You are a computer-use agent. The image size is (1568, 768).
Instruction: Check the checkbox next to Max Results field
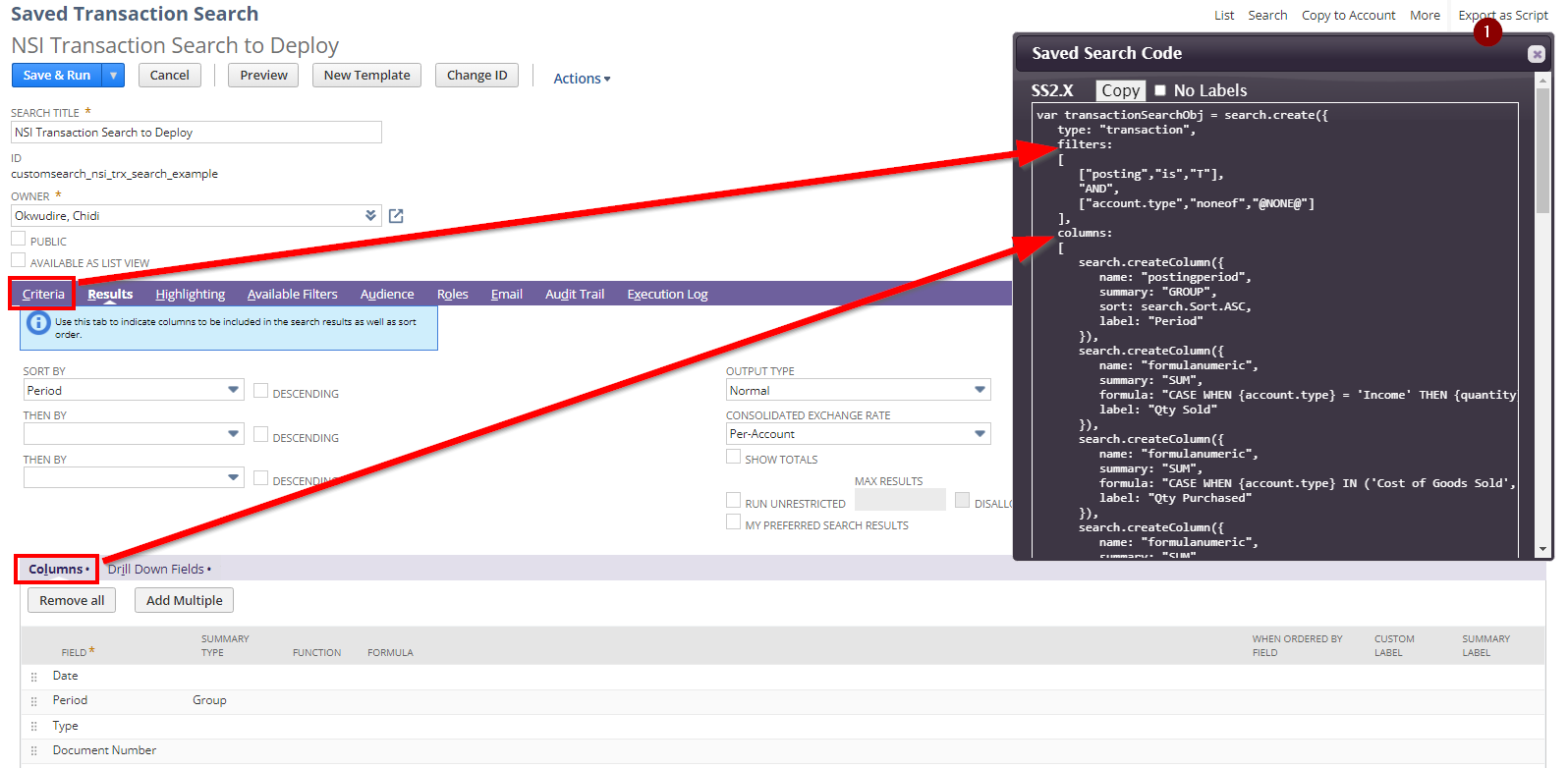point(962,501)
